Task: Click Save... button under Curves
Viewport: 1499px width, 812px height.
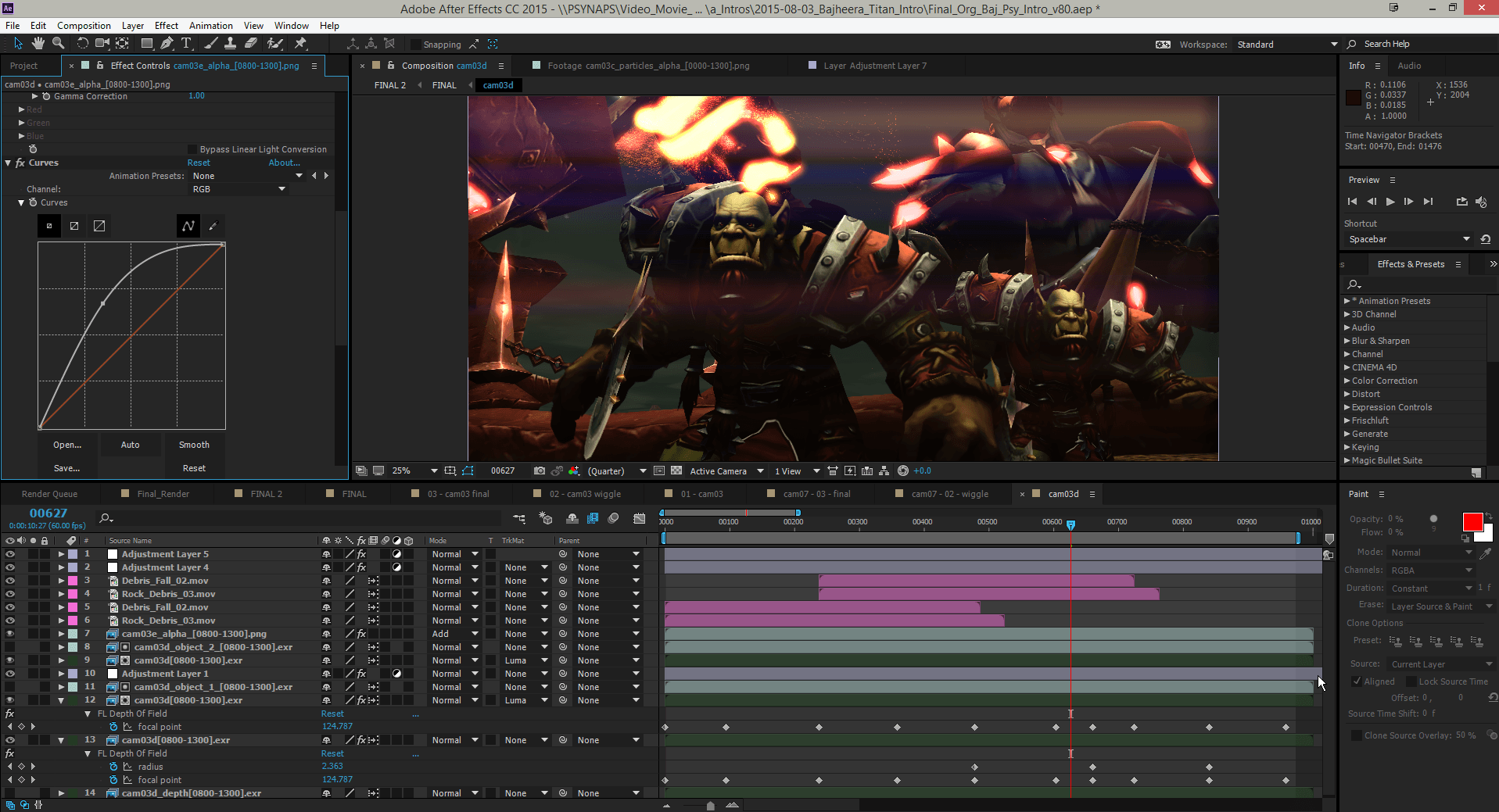Action: [67, 468]
